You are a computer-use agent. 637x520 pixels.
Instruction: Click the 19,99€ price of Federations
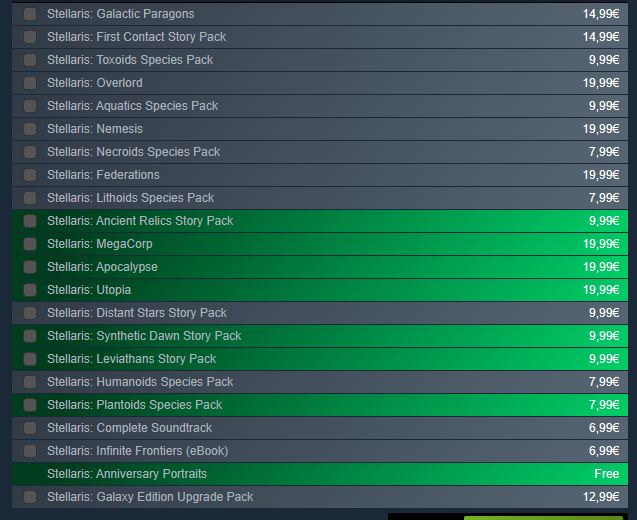601,175
